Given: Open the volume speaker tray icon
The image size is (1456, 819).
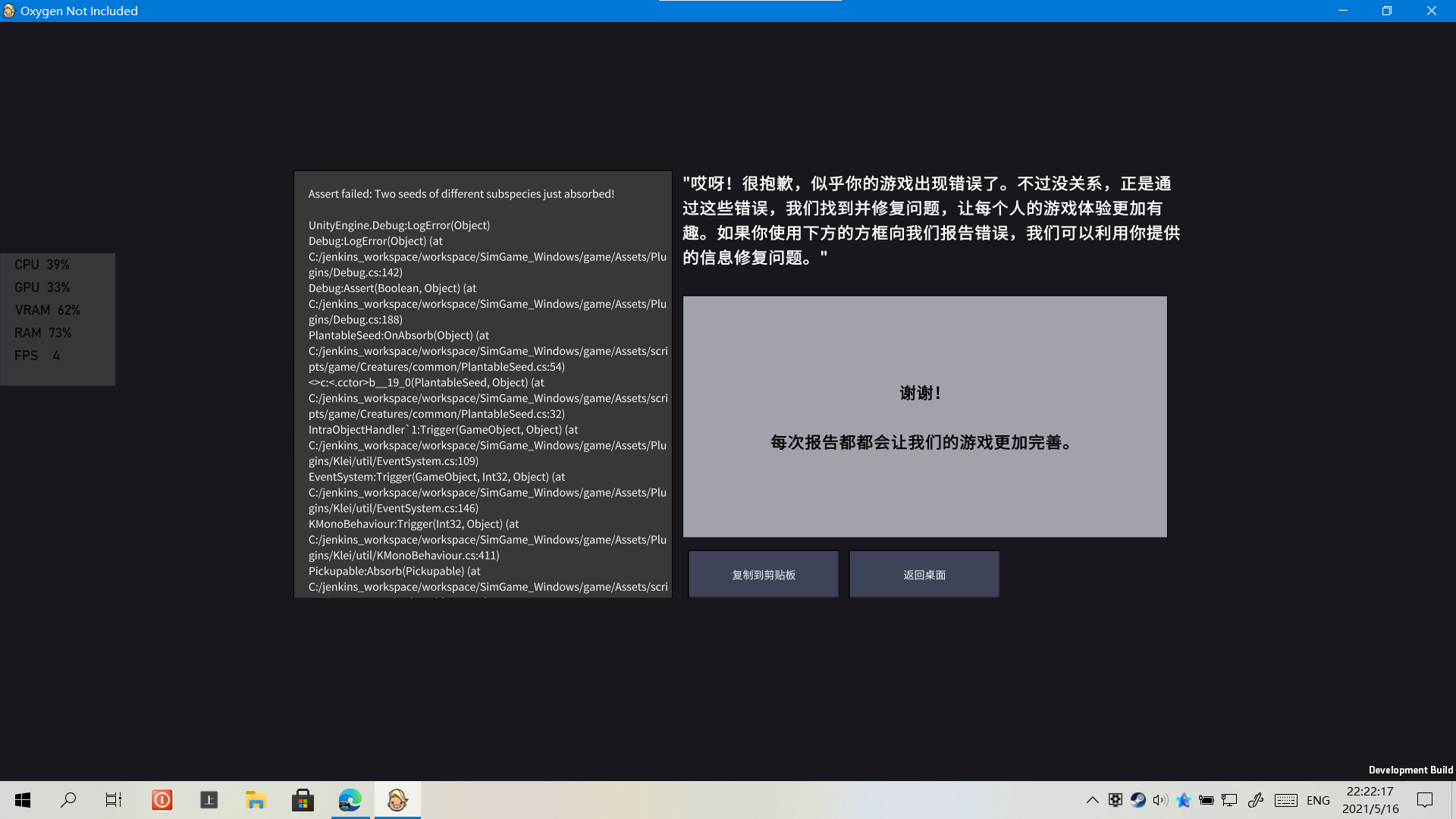Looking at the screenshot, I should tap(1160, 800).
